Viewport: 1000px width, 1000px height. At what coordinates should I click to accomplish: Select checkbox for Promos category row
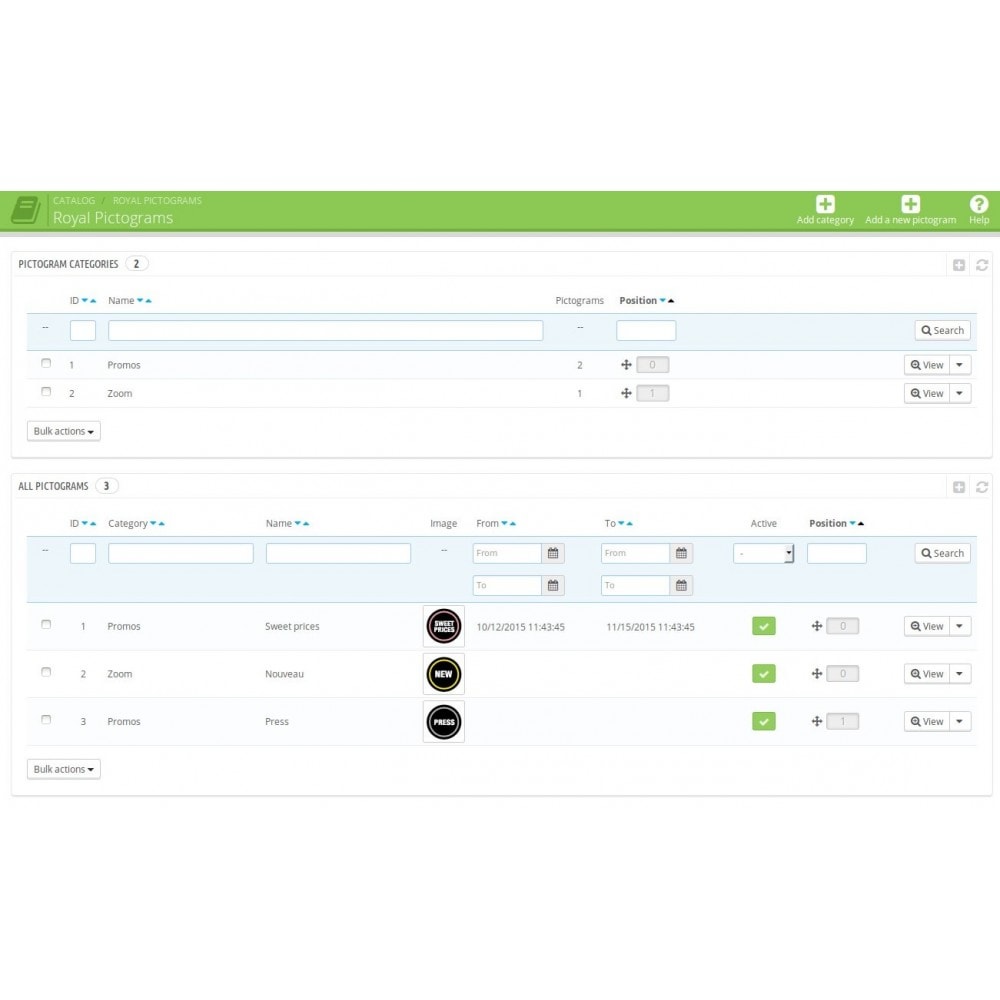coord(46,364)
